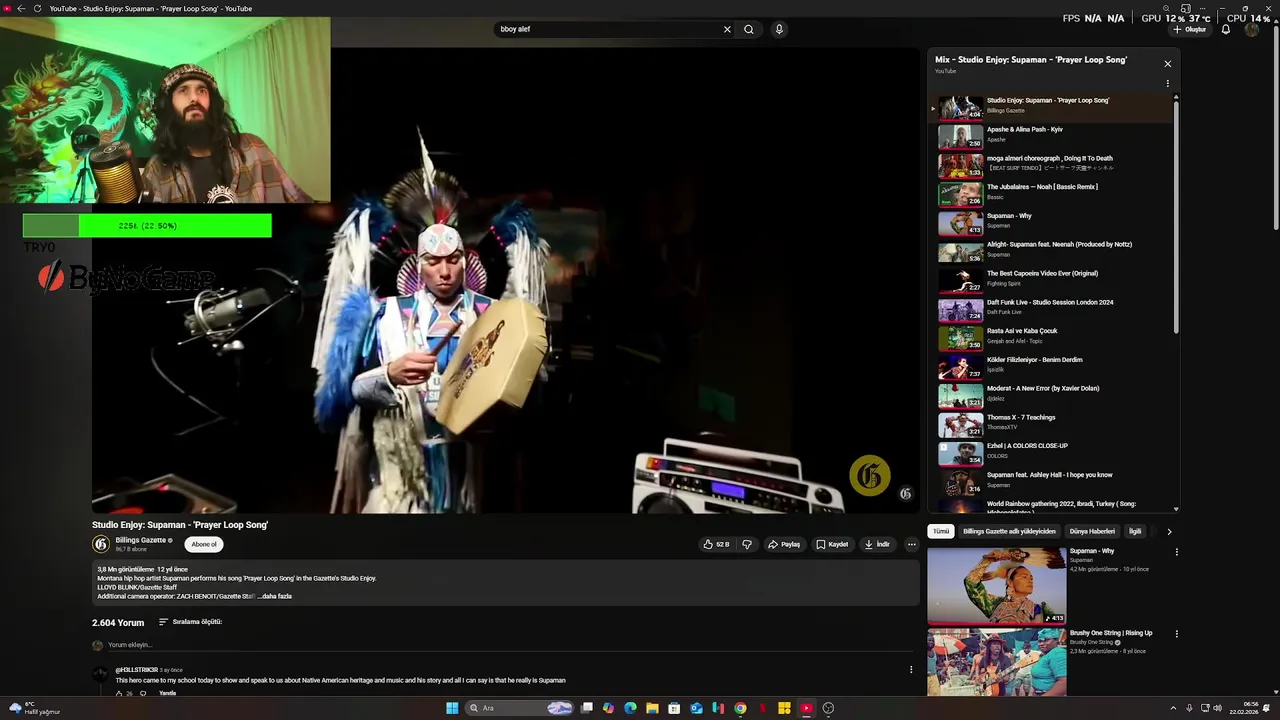Click the taskbar Ara search box
Viewport: 1280px width, 720px height.
click(521, 708)
